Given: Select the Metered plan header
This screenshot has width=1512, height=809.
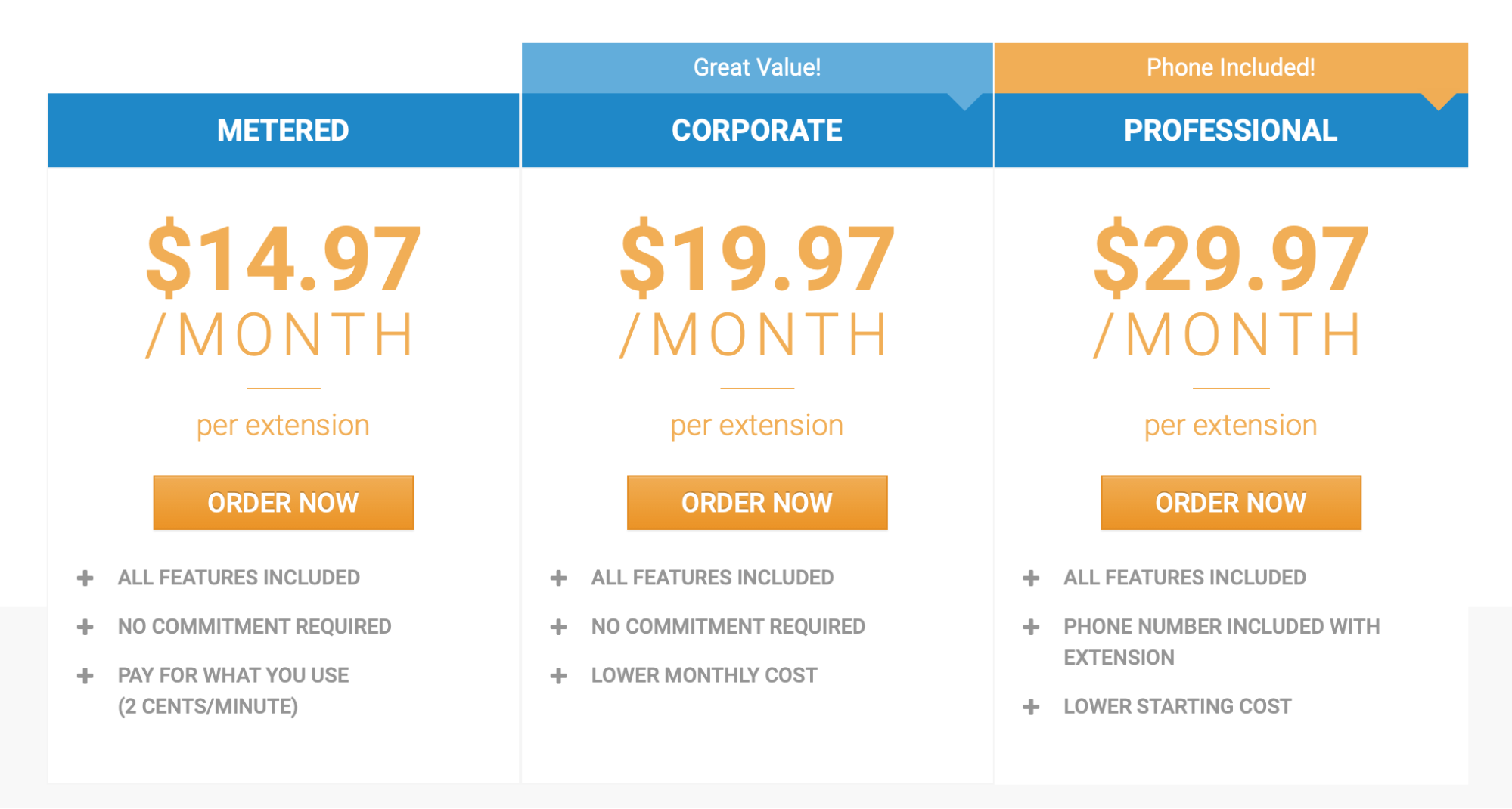Looking at the screenshot, I should (x=283, y=130).
